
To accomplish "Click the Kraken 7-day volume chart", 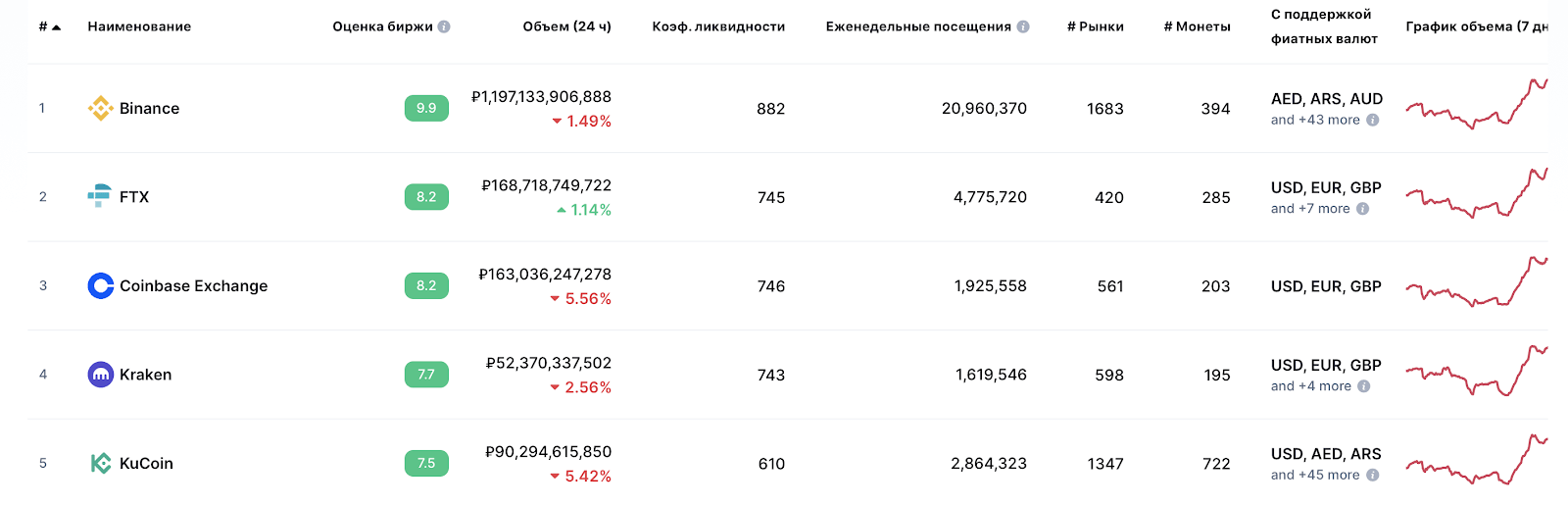I will 1476,373.
